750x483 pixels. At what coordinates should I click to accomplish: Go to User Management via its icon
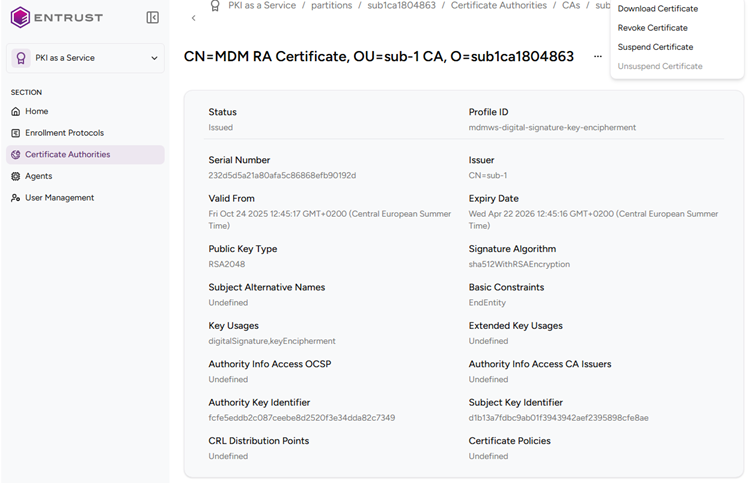coord(16,198)
